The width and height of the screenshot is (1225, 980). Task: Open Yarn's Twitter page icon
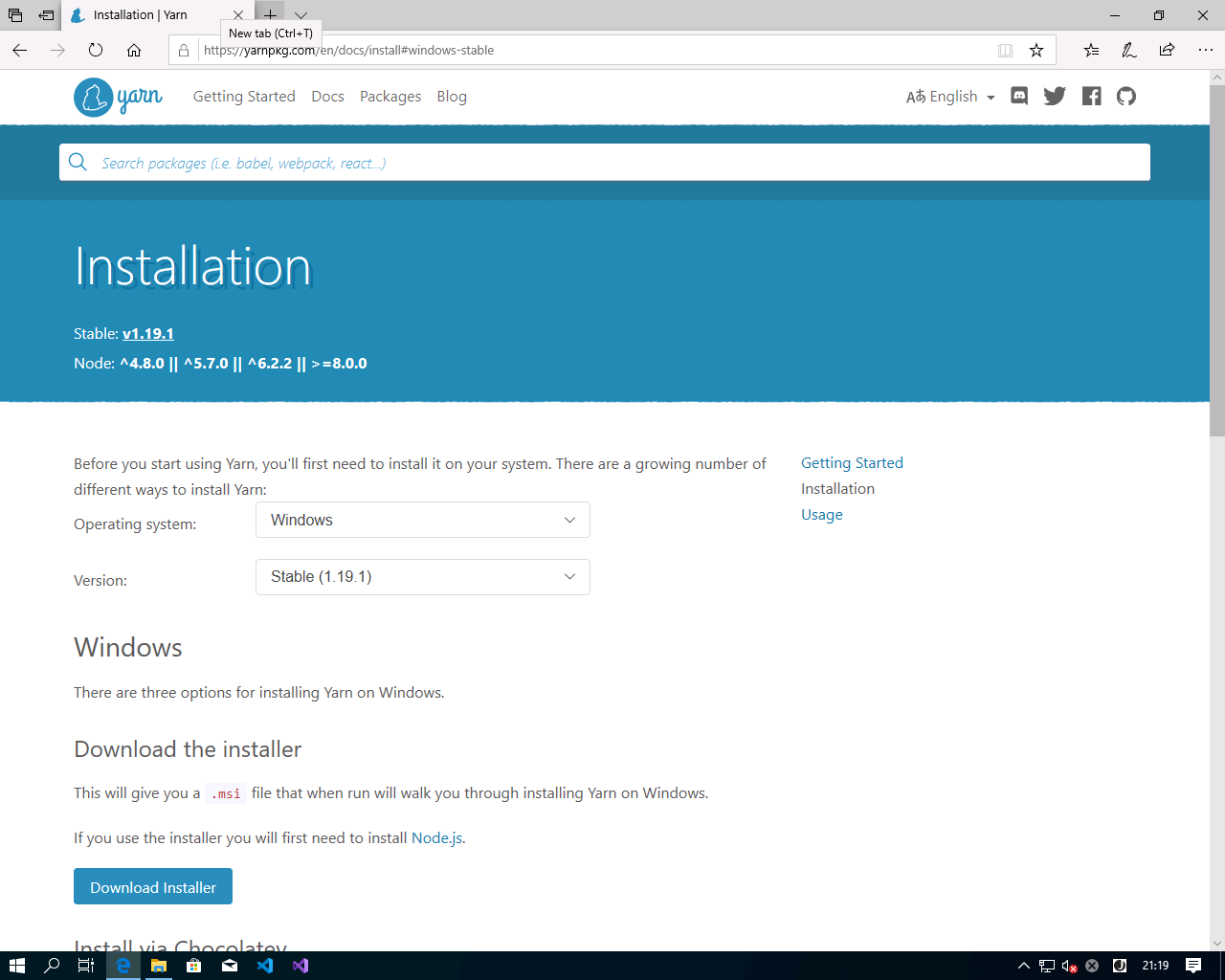[x=1055, y=96]
